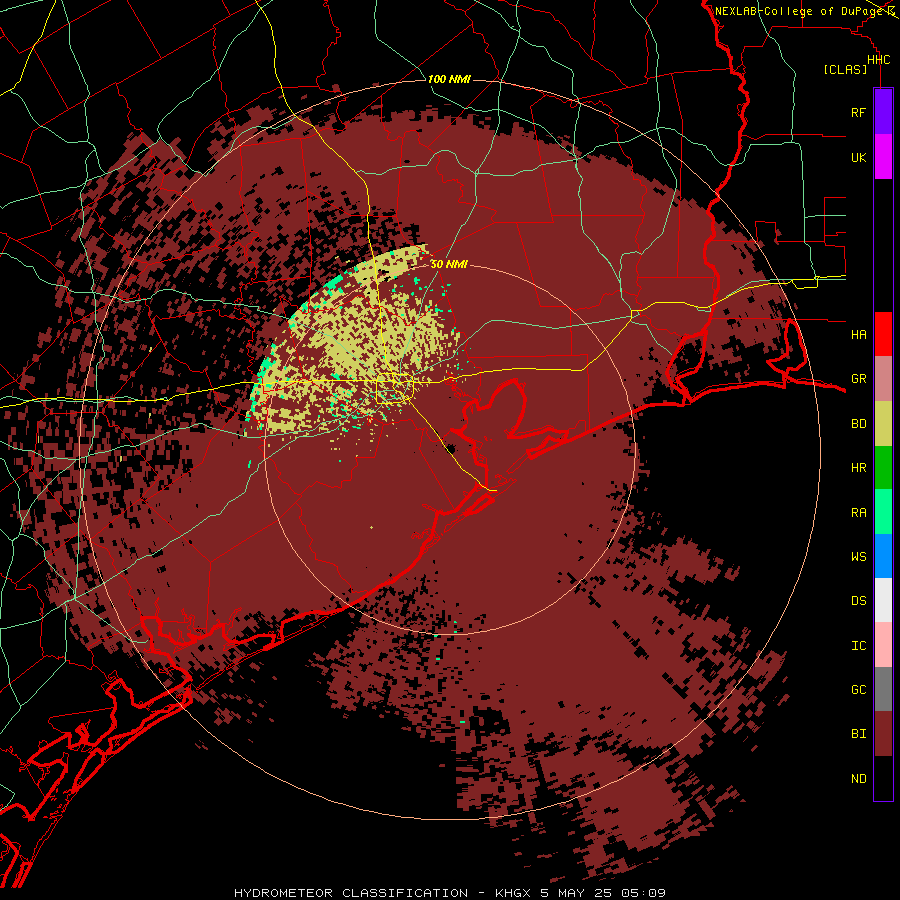Click the BD legend label
The width and height of the screenshot is (900, 900).
[858, 424]
